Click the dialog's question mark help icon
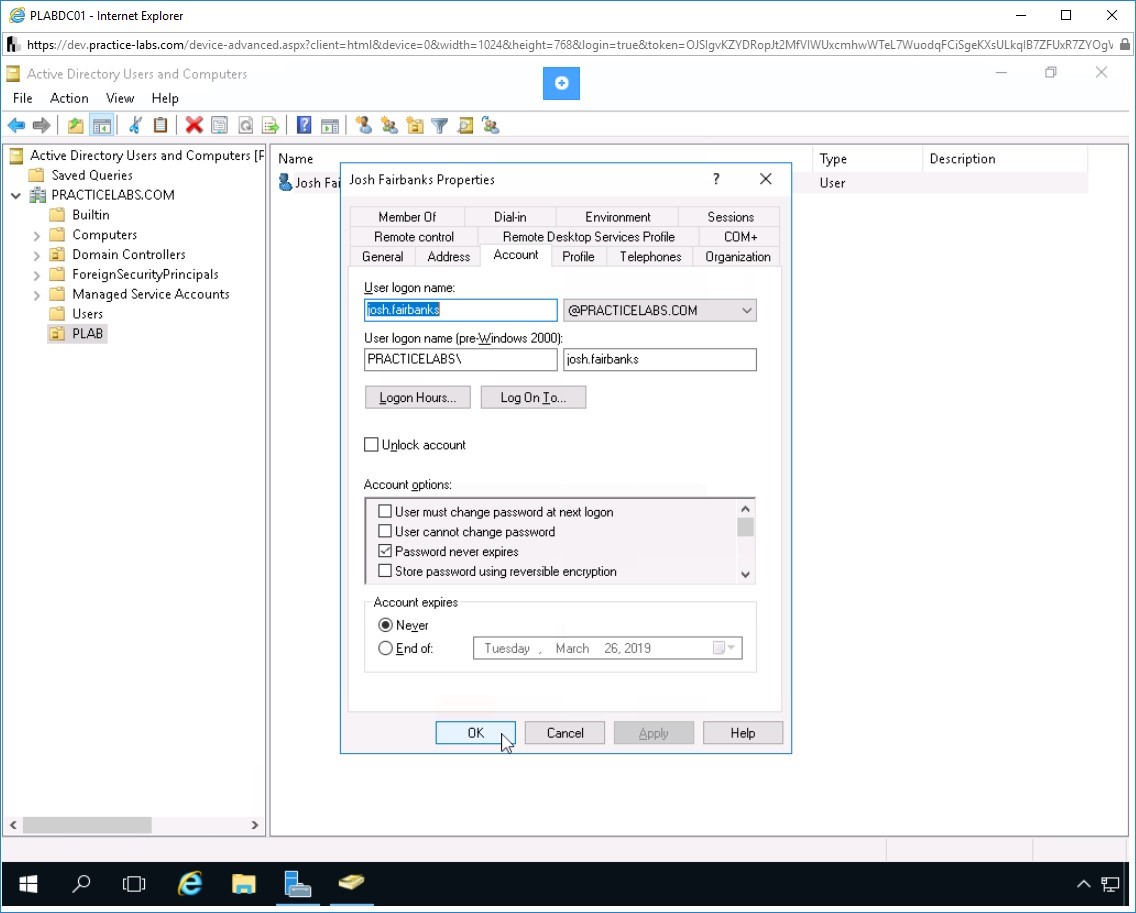Screen dimensions: 1136x913 (716, 179)
